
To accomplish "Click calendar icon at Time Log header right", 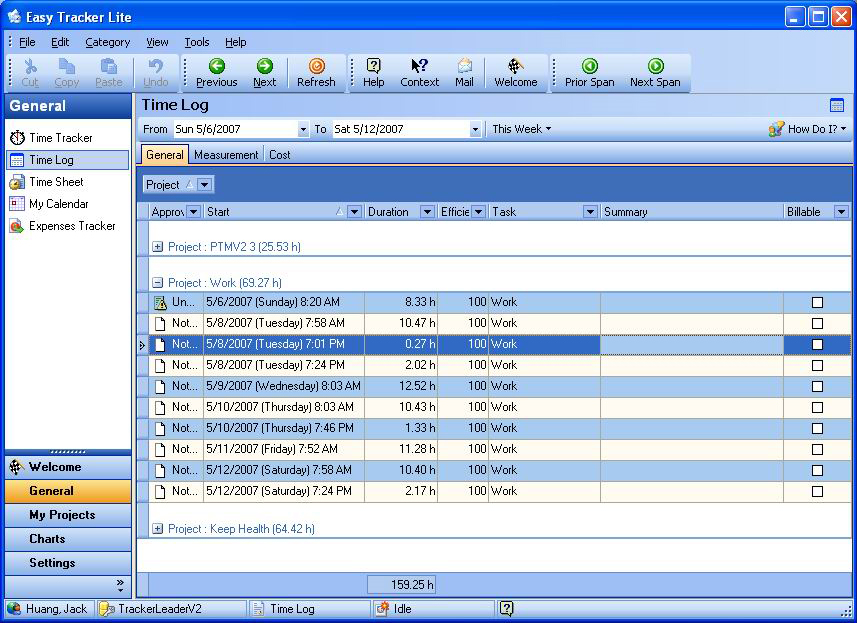I will click(x=836, y=105).
